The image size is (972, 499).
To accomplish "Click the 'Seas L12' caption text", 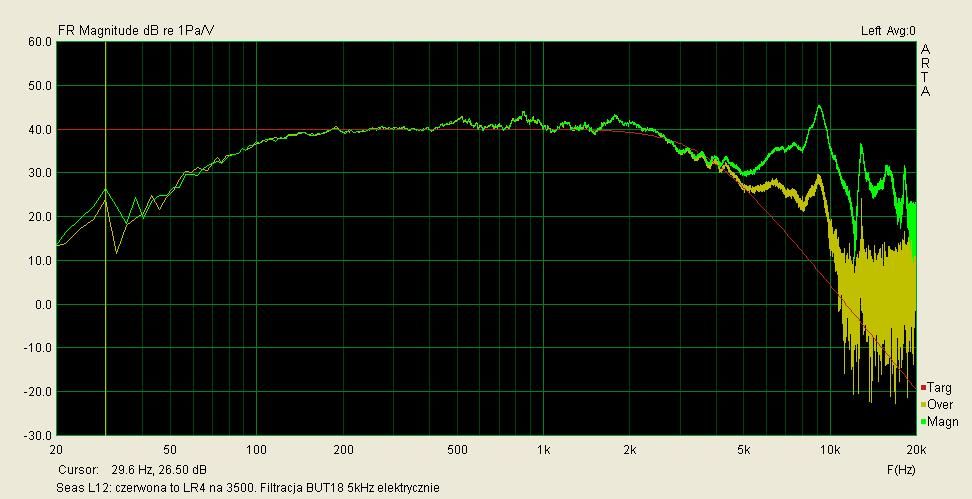I will [249, 488].
